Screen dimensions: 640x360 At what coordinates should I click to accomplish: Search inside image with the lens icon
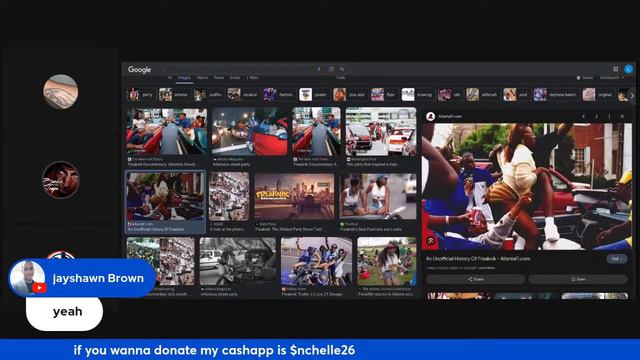(x=431, y=241)
